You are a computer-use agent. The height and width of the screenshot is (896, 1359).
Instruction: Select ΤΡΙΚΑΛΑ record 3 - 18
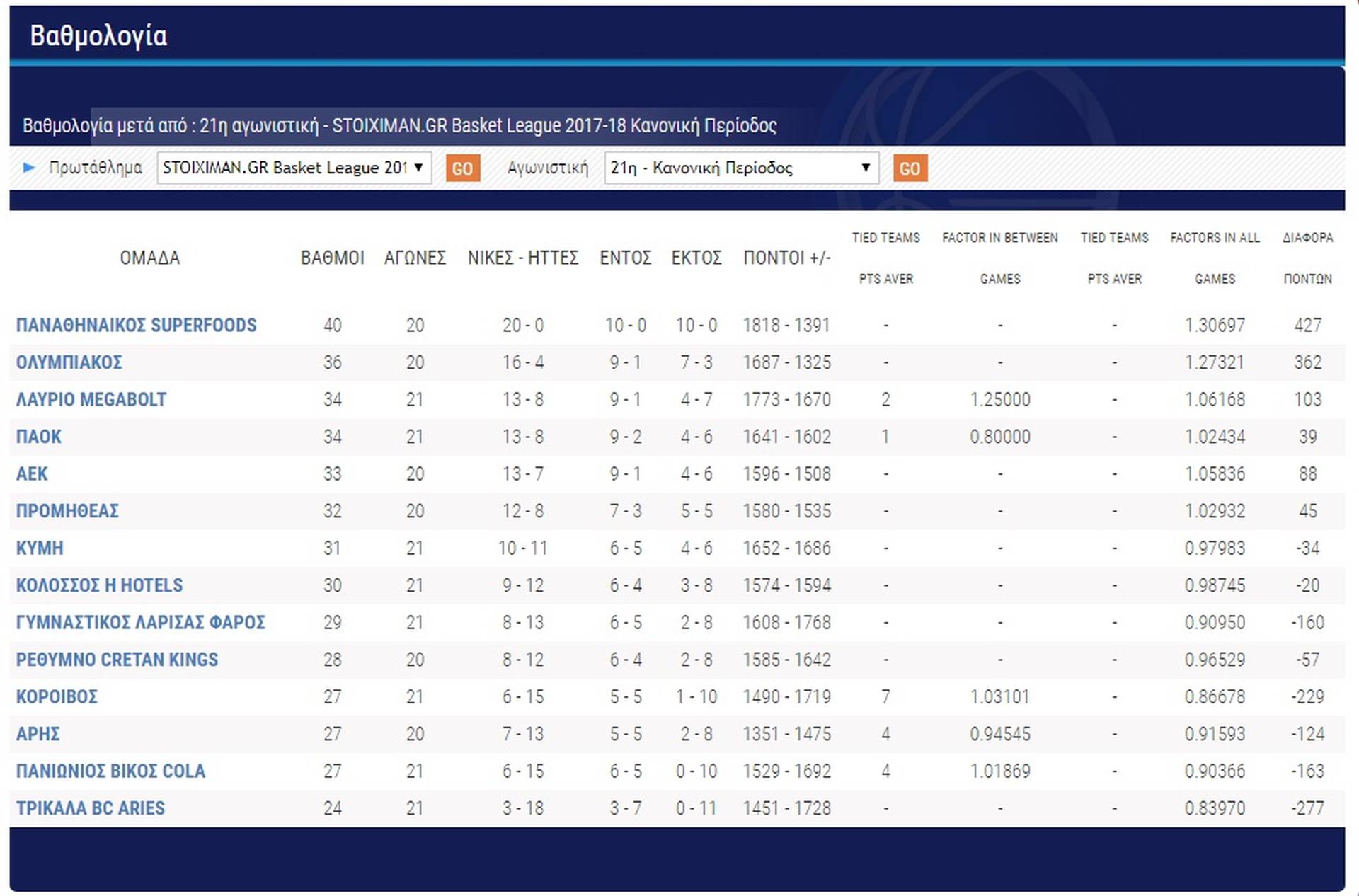click(x=523, y=808)
